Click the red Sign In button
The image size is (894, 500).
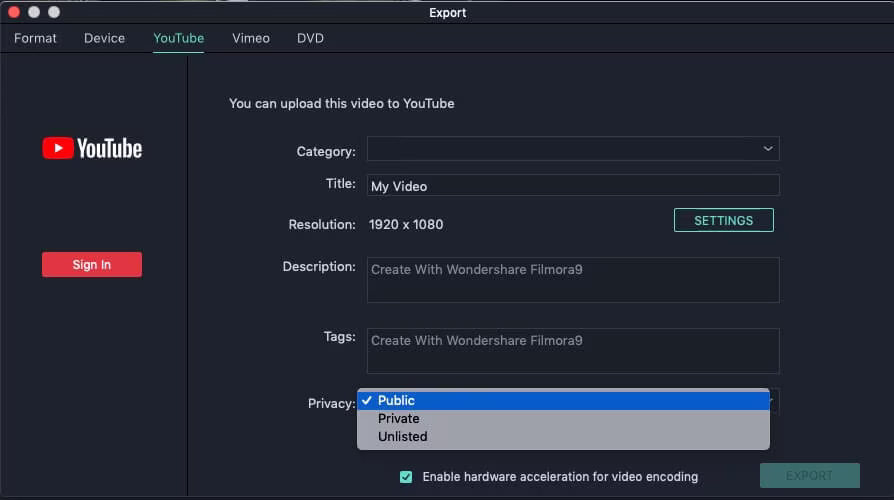coord(92,264)
